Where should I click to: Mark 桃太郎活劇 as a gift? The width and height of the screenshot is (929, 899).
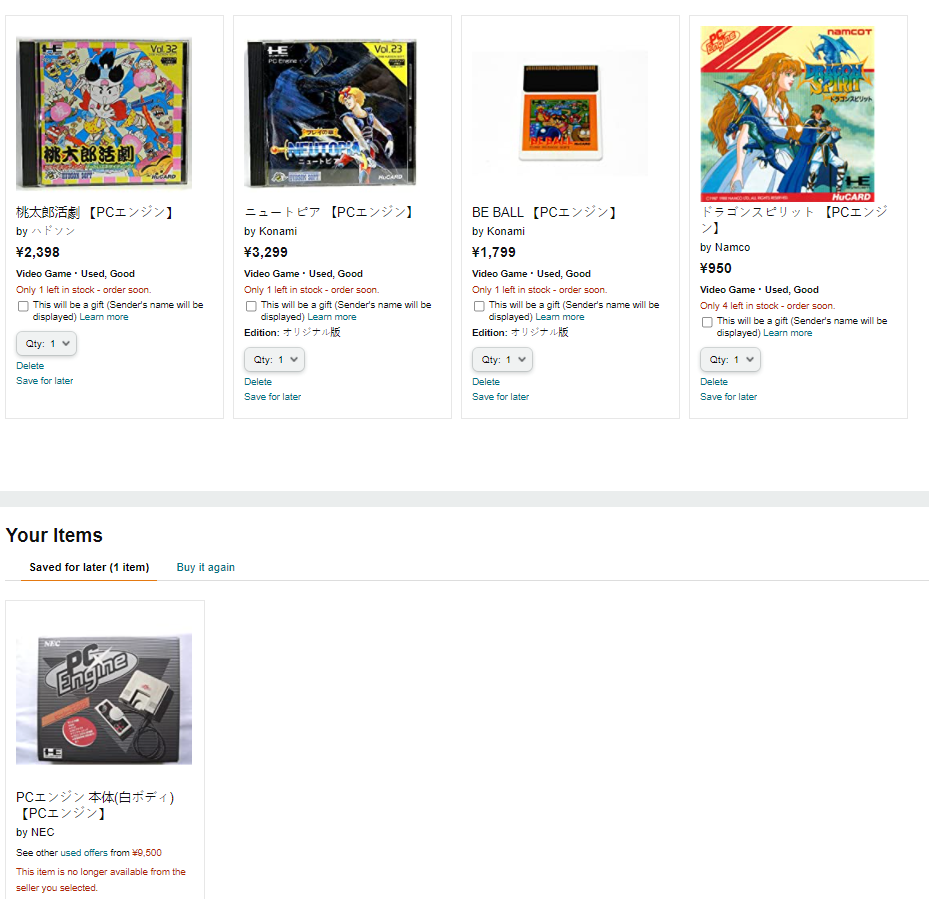tap(23, 306)
